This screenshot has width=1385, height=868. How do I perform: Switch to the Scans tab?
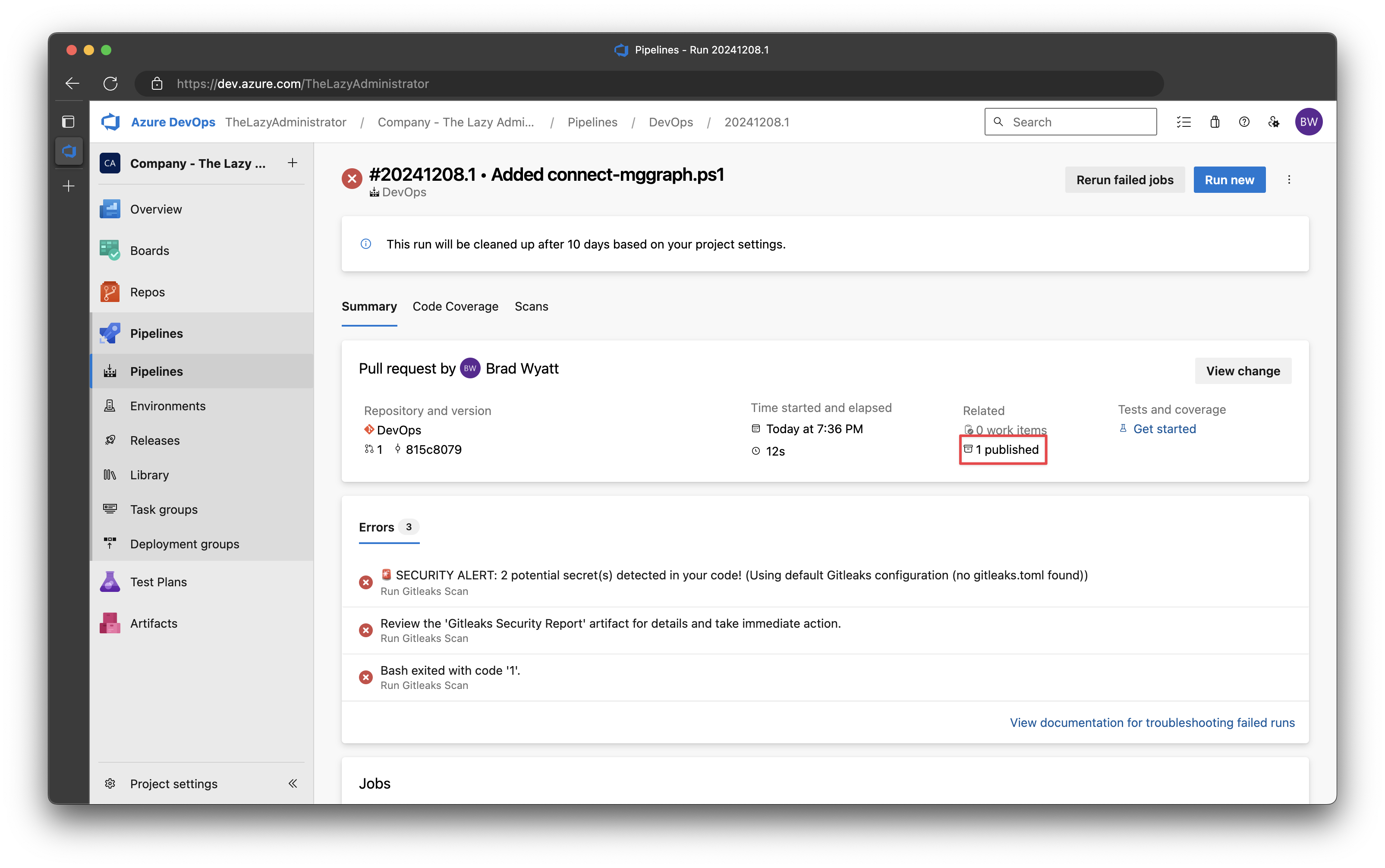531,307
